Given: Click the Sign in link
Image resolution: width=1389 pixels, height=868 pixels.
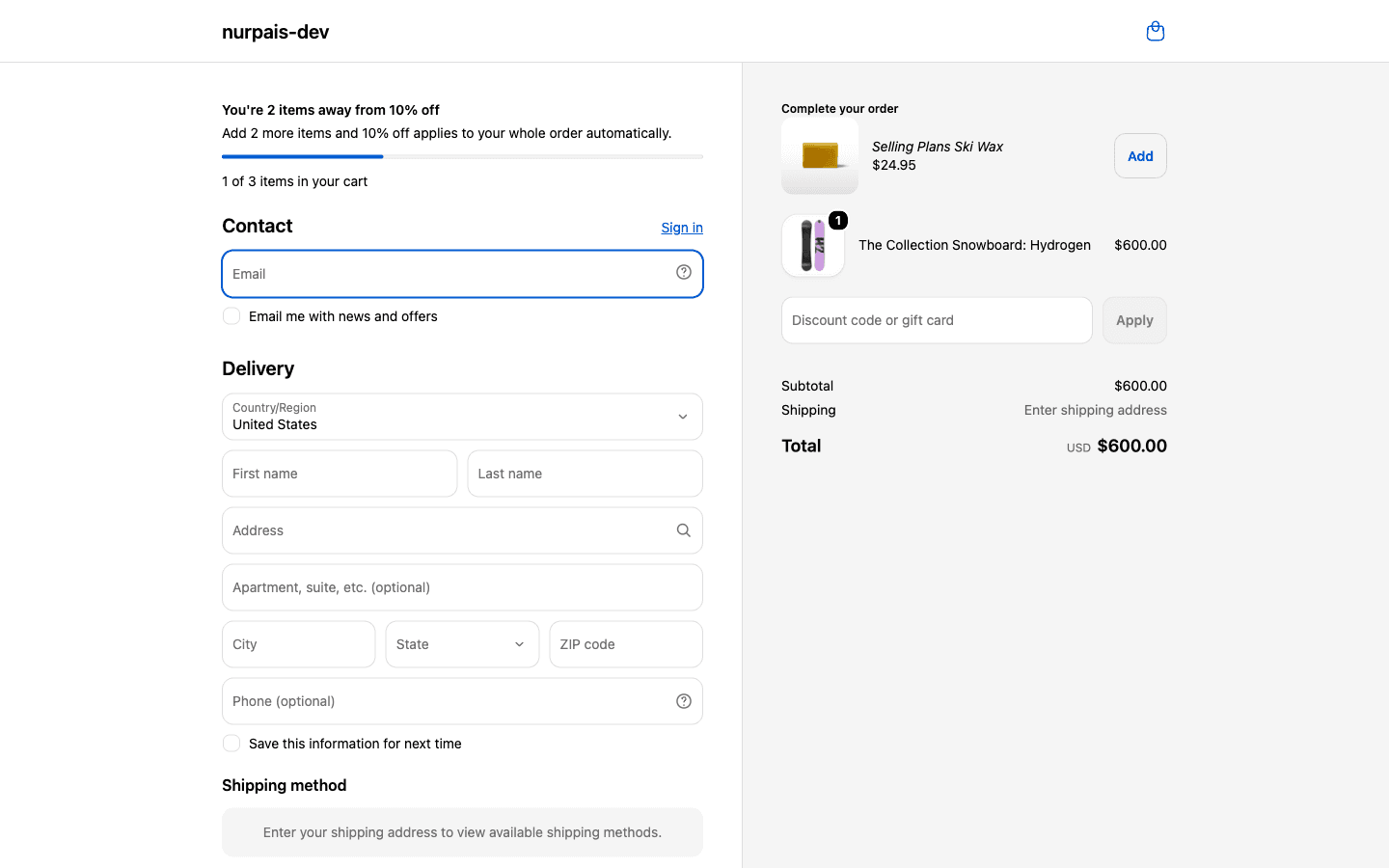Looking at the screenshot, I should pyautogui.click(x=682, y=228).
